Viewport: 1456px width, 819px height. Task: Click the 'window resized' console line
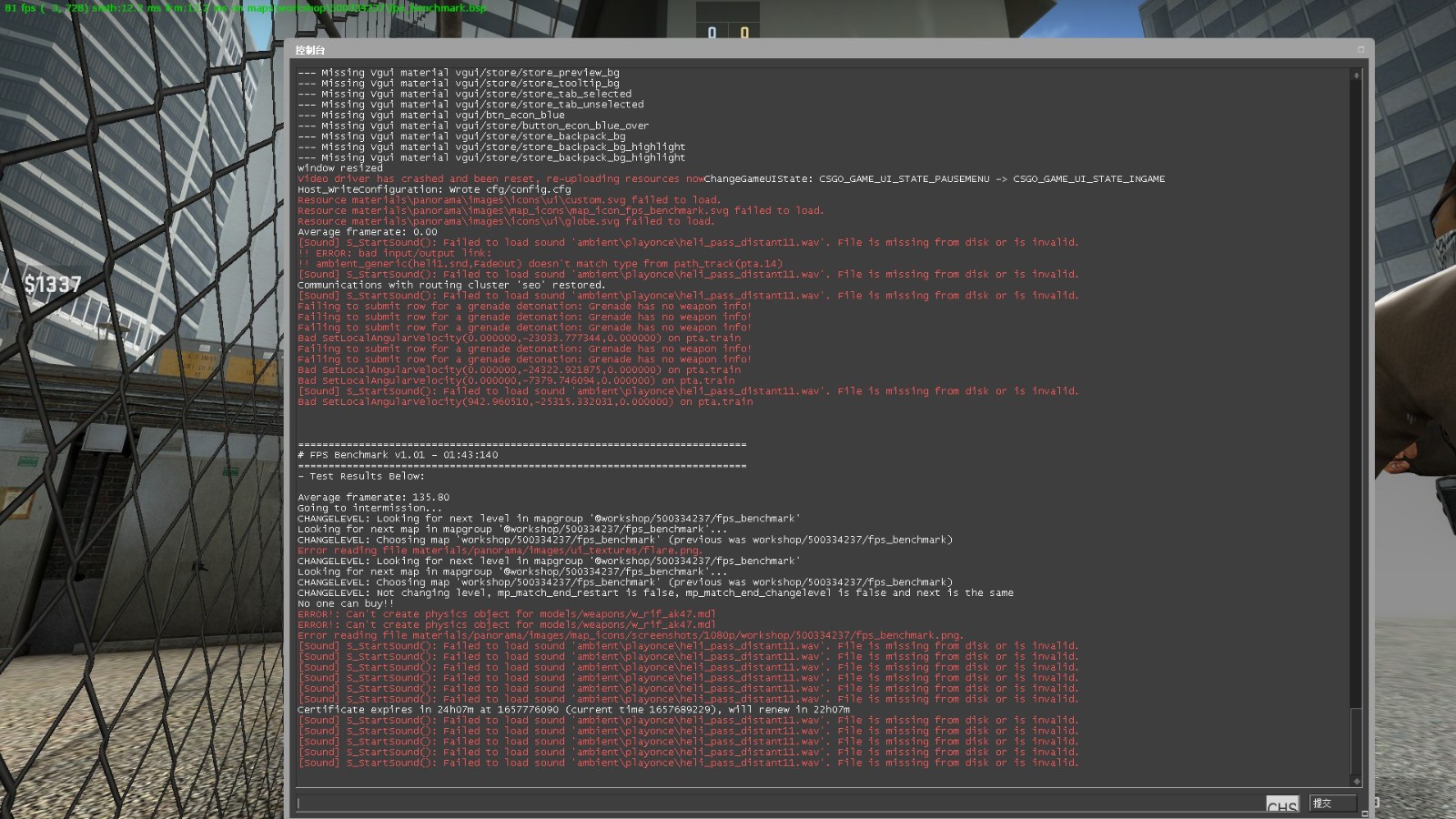(340, 168)
